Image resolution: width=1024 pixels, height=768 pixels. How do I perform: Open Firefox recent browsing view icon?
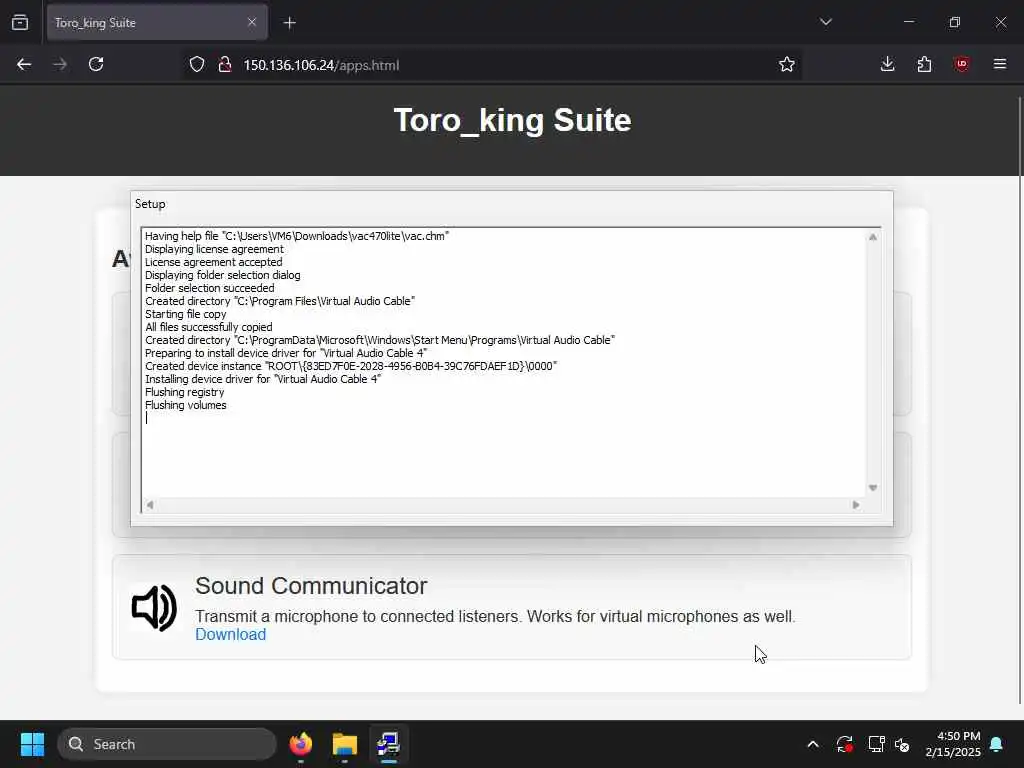coord(20,22)
